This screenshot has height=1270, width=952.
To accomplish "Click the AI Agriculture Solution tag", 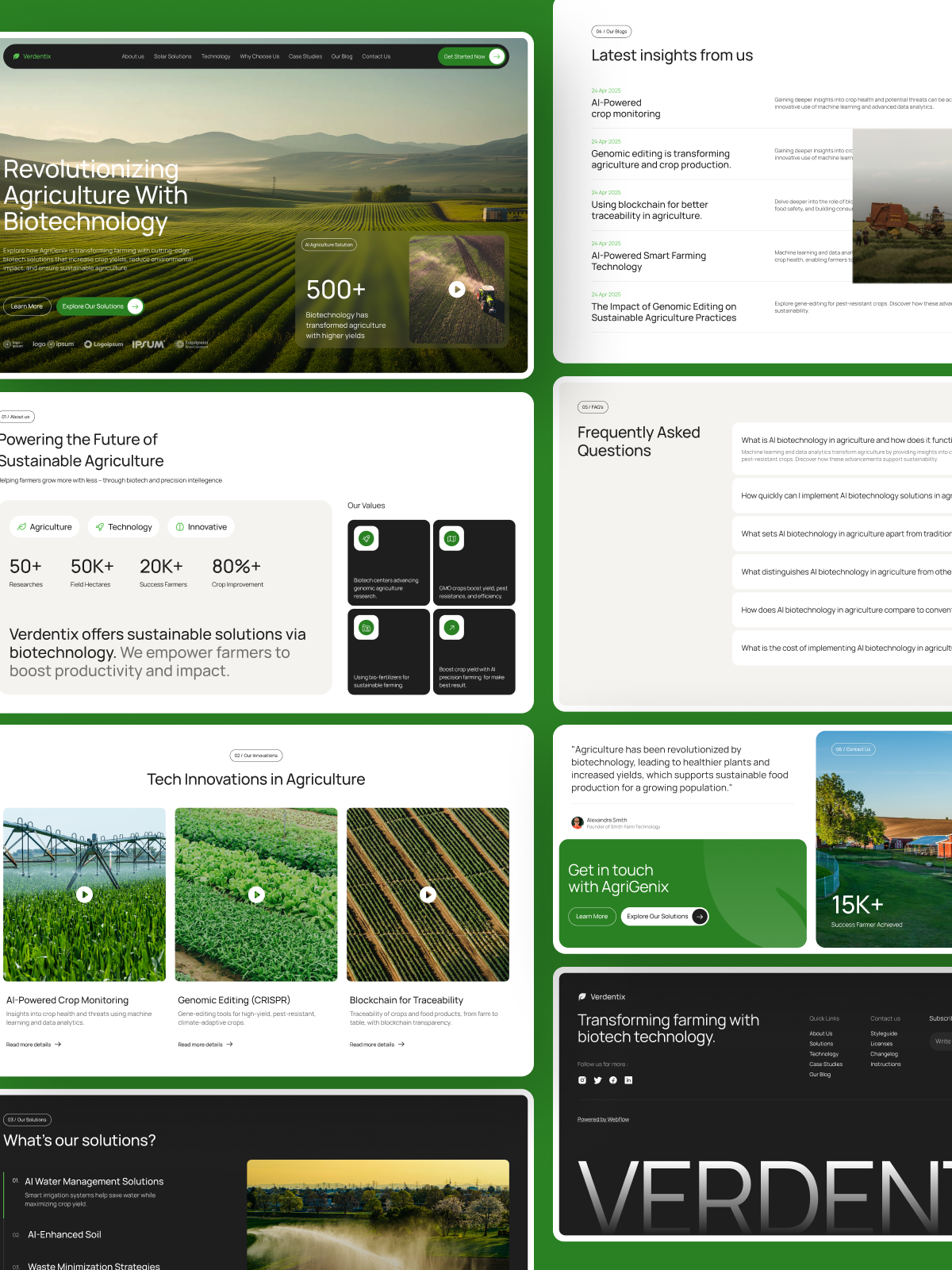I will (329, 244).
